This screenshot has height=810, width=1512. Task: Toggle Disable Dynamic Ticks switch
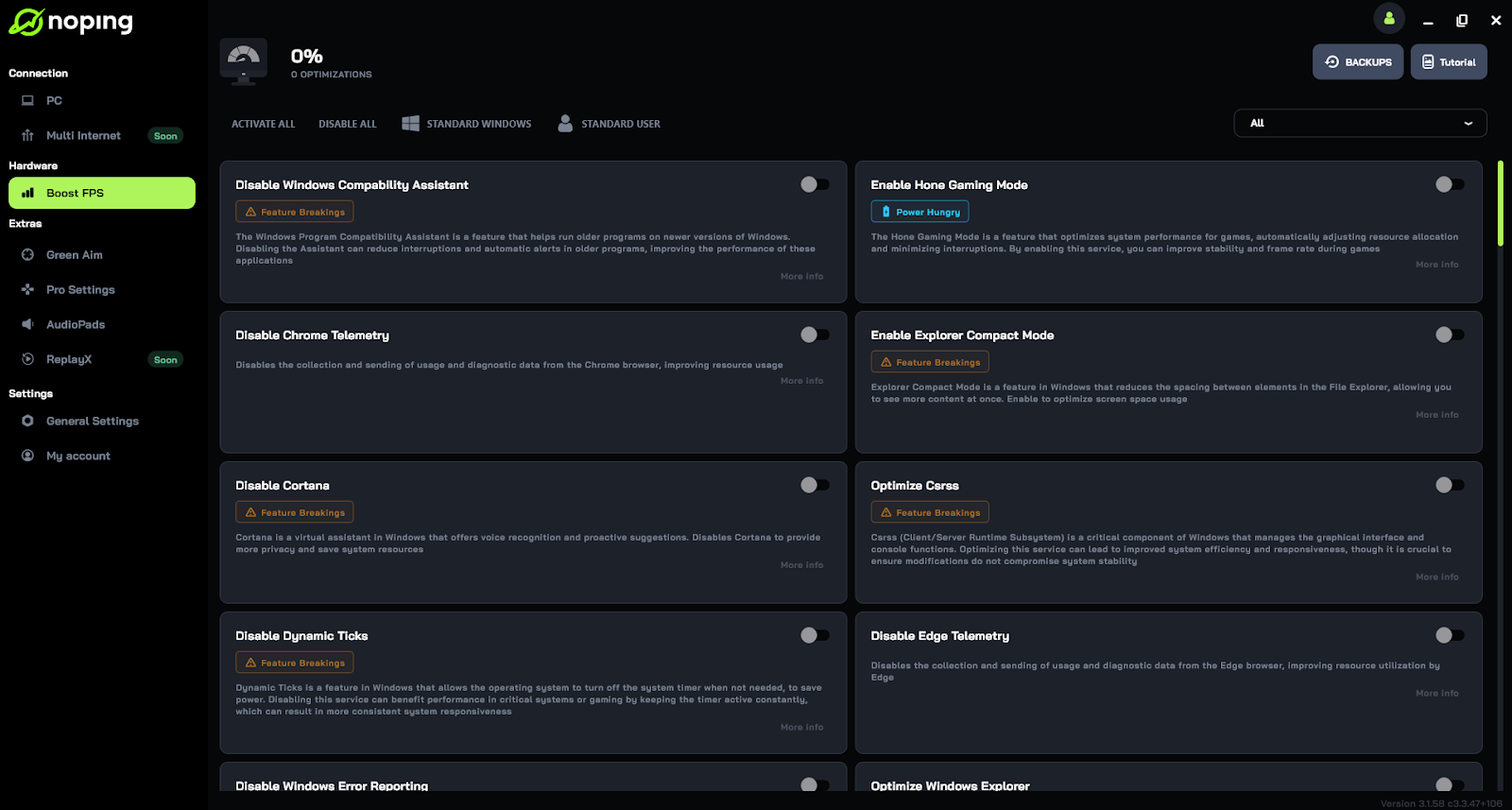[x=815, y=635]
